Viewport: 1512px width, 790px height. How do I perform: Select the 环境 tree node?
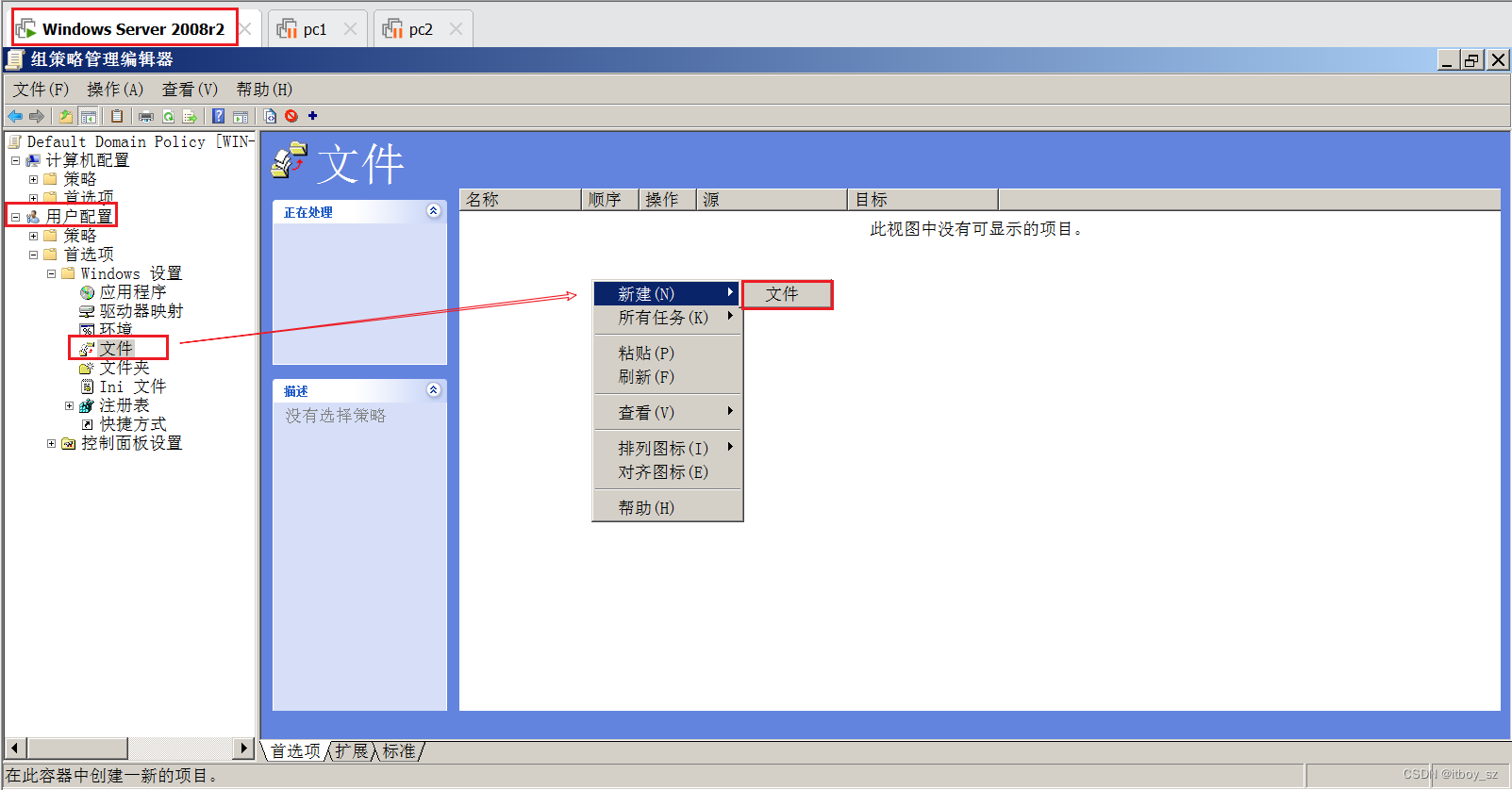coord(116,330)
